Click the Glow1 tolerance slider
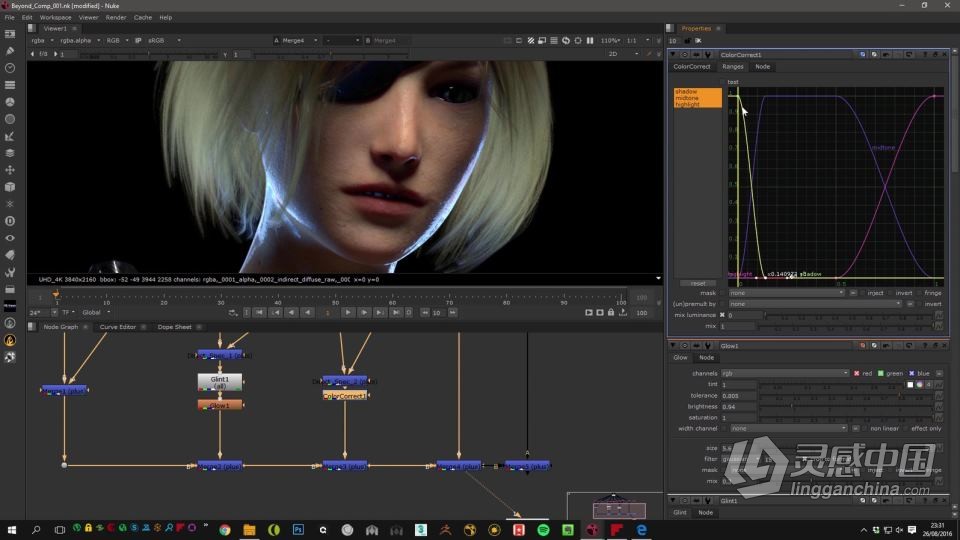This screenshot has height=540, width=960. 846,396
